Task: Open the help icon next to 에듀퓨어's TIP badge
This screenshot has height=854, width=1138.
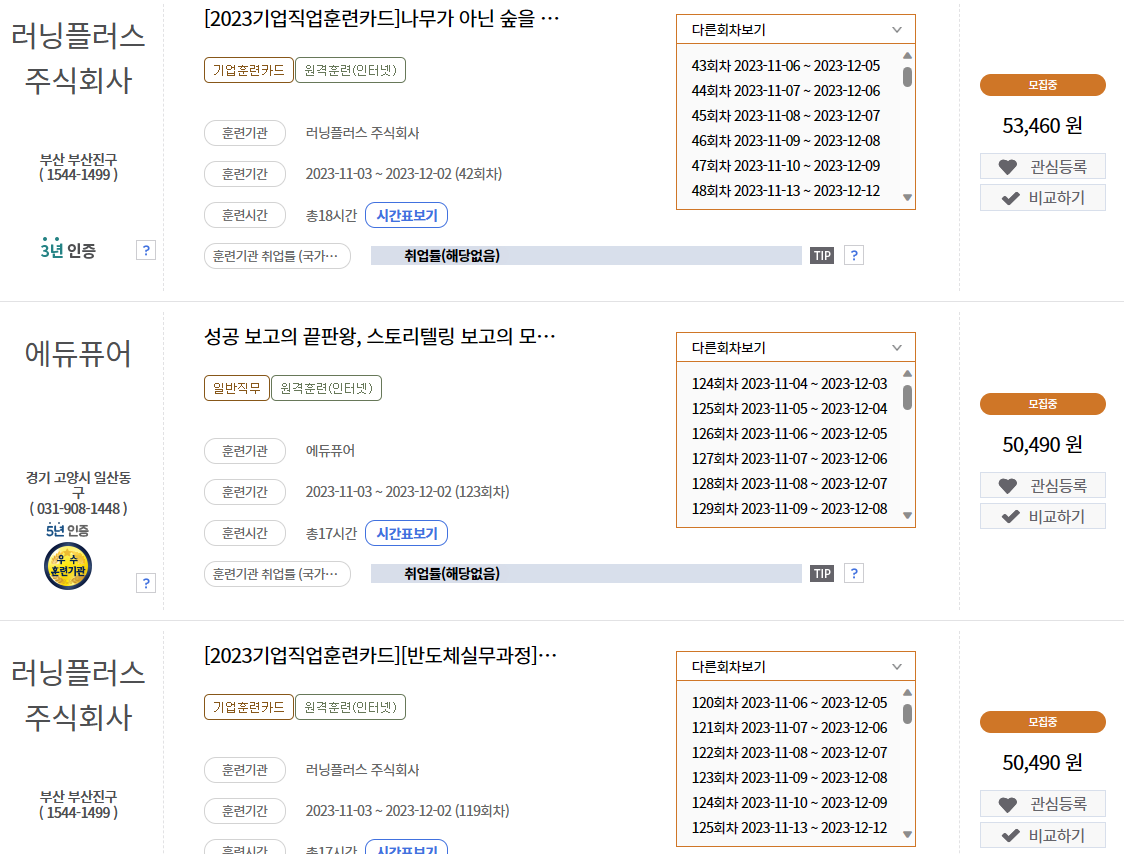Action: click(853, 572)
